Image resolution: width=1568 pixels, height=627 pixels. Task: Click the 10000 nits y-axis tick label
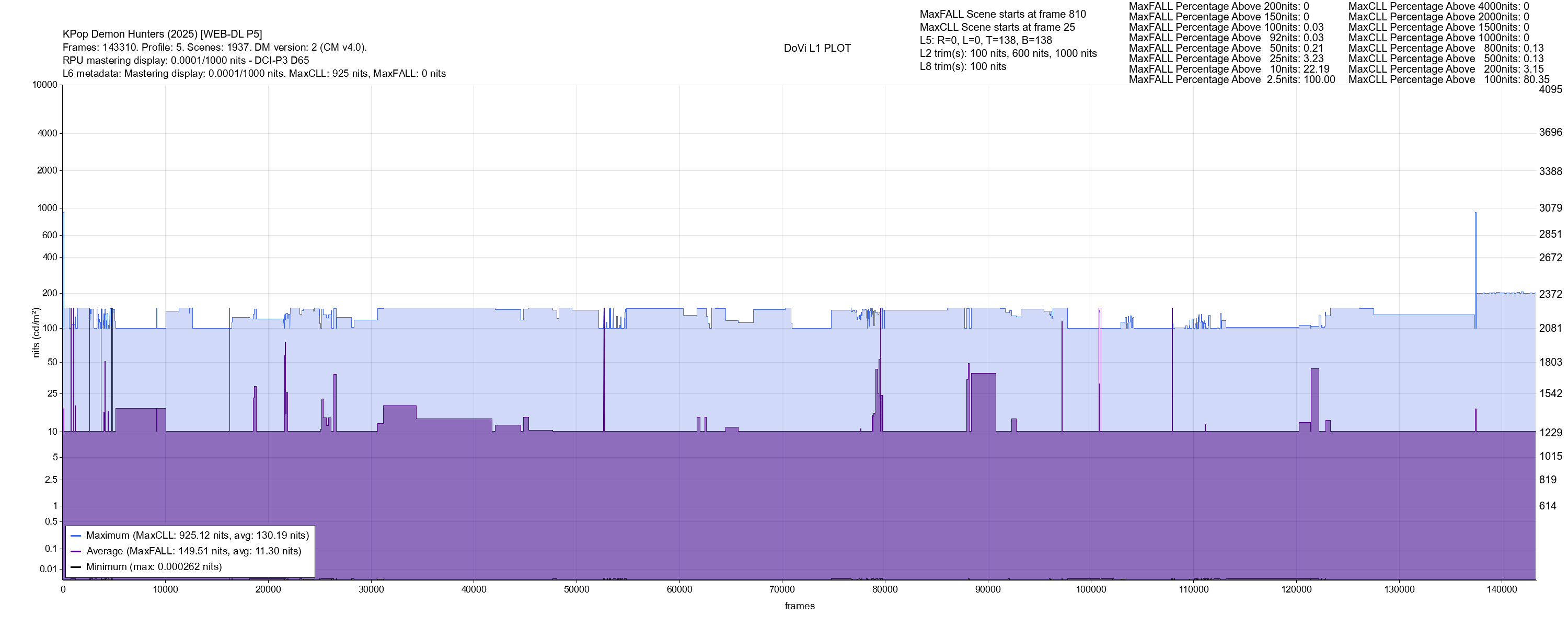(44, 85)
